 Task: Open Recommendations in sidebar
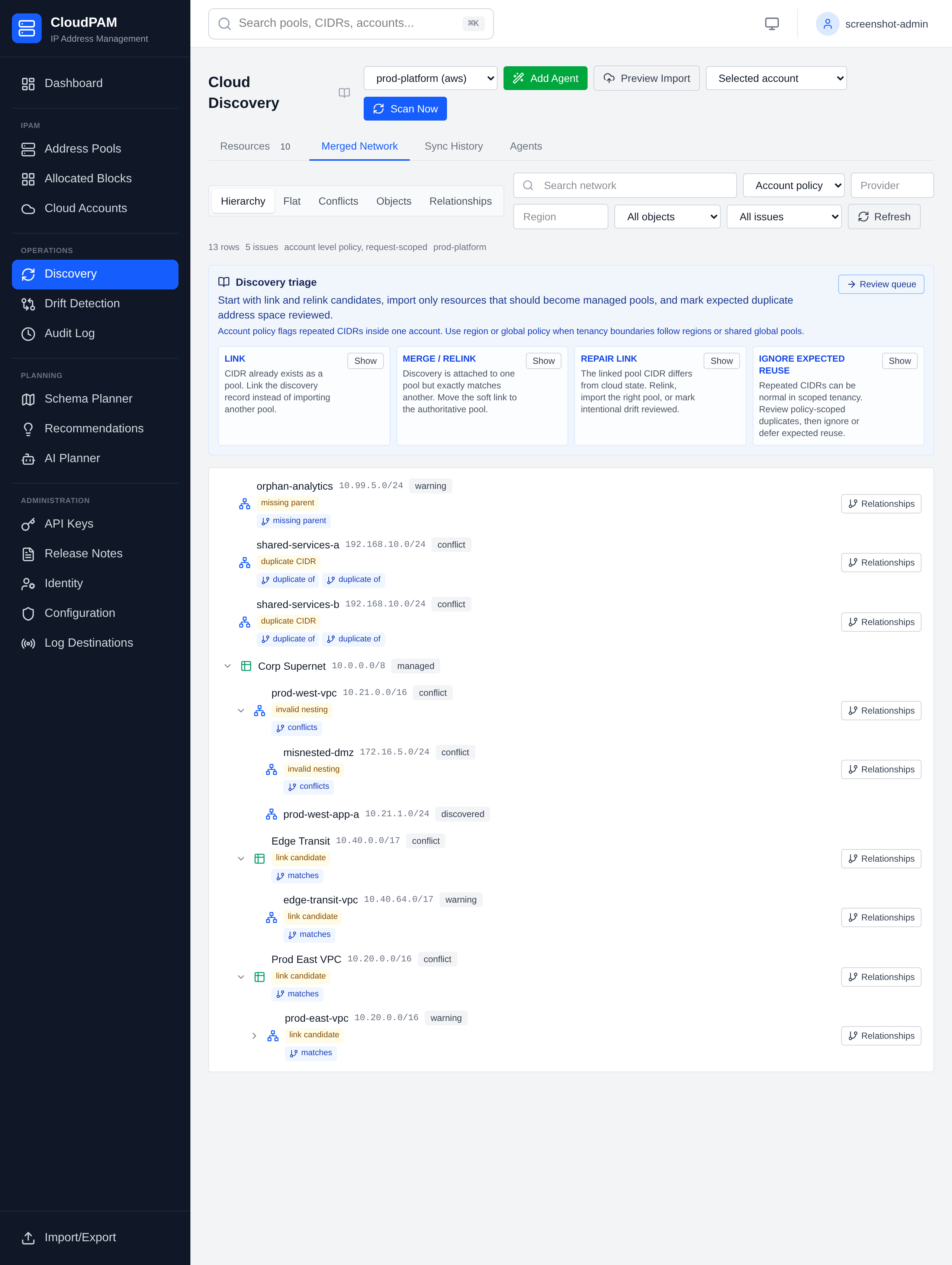[x=95, y=428]
